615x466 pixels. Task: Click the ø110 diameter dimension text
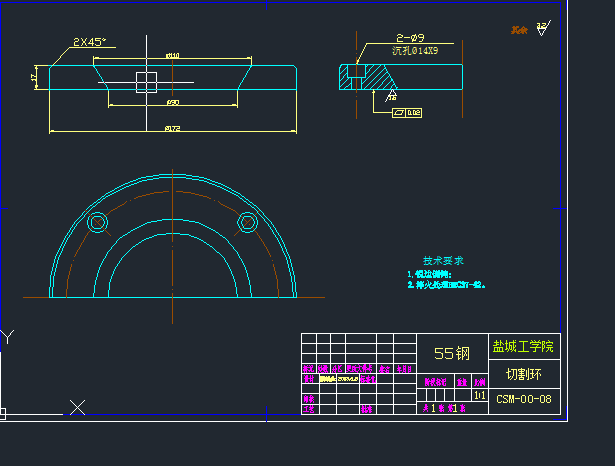pos(173,55)
